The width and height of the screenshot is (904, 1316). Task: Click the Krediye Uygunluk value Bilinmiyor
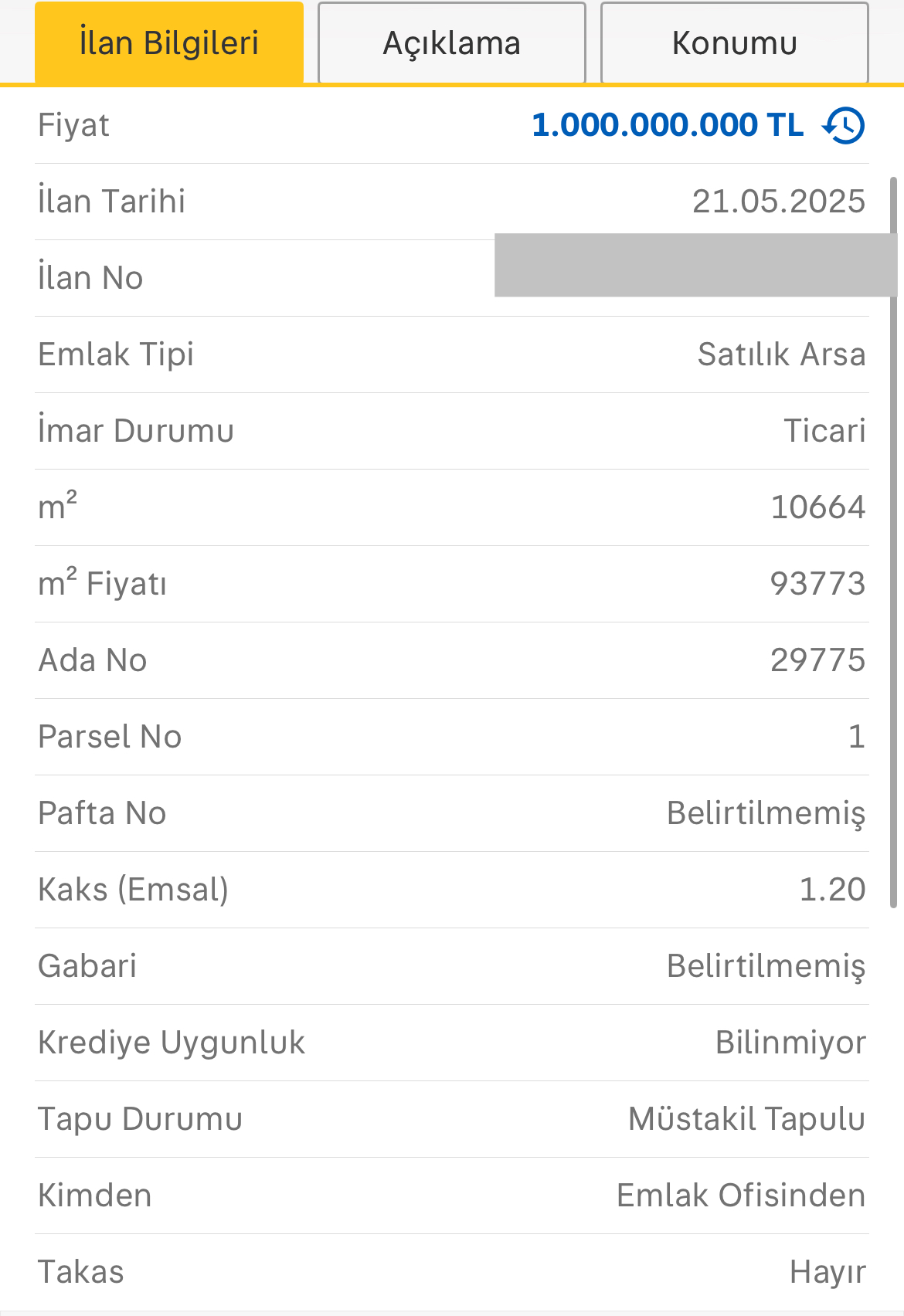pyautogui.click(x=790, y=1043)
